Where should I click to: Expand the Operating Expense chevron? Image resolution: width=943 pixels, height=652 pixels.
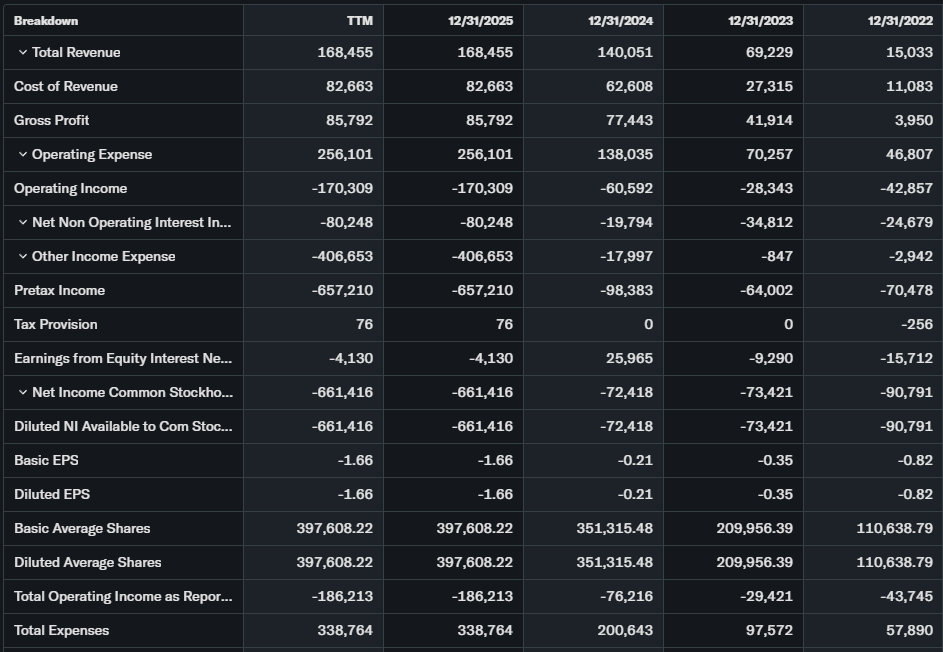coord(23,154)
